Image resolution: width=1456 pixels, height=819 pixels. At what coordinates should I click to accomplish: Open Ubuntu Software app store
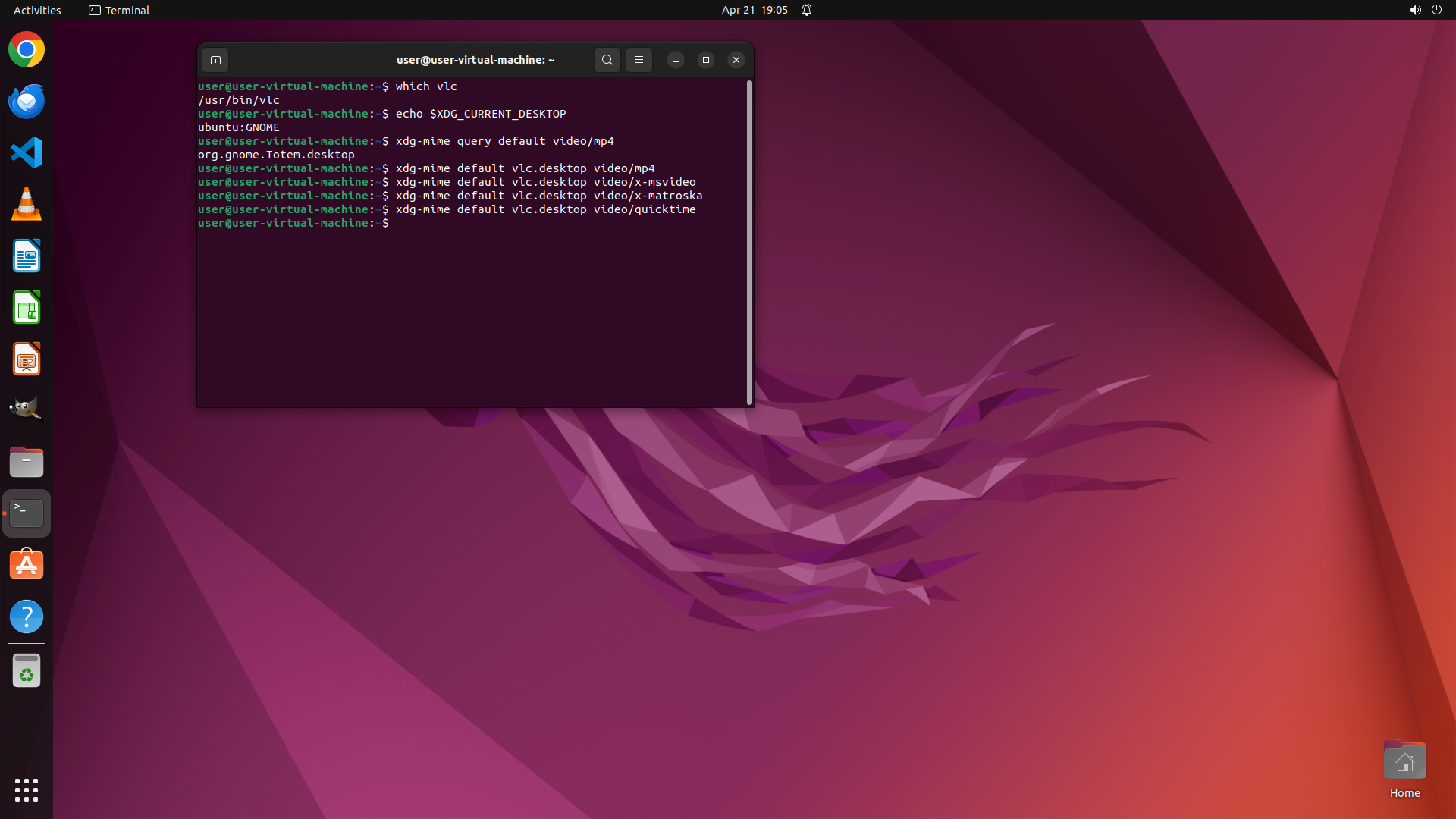(x=27, y=565)
